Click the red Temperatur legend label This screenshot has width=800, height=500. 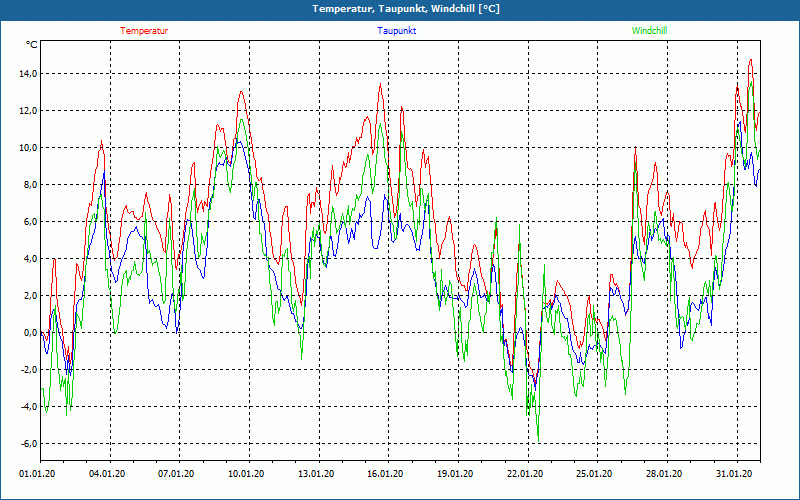click(x=144, y=31)
